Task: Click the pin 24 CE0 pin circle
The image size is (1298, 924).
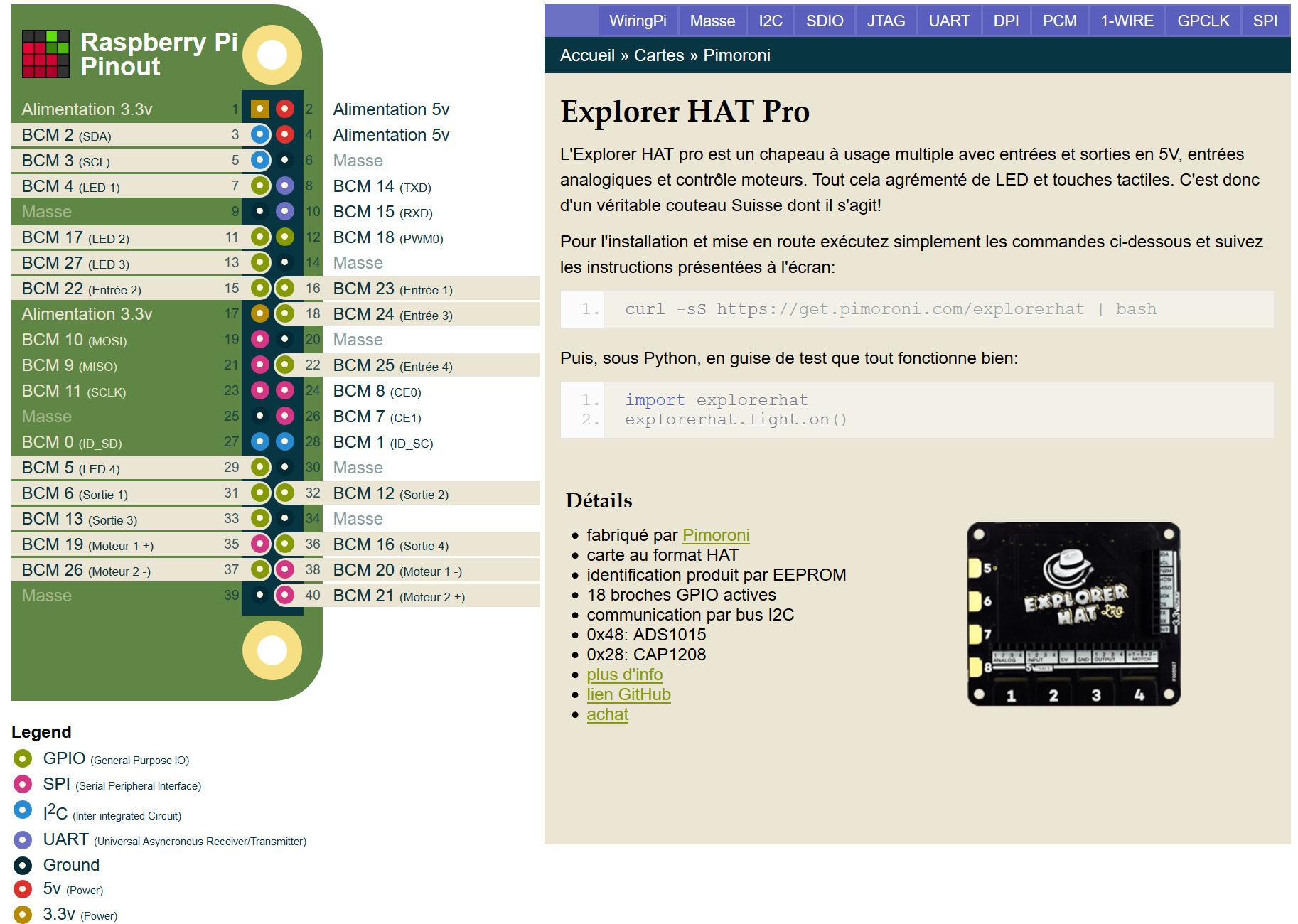Action: tap(285, 390)
